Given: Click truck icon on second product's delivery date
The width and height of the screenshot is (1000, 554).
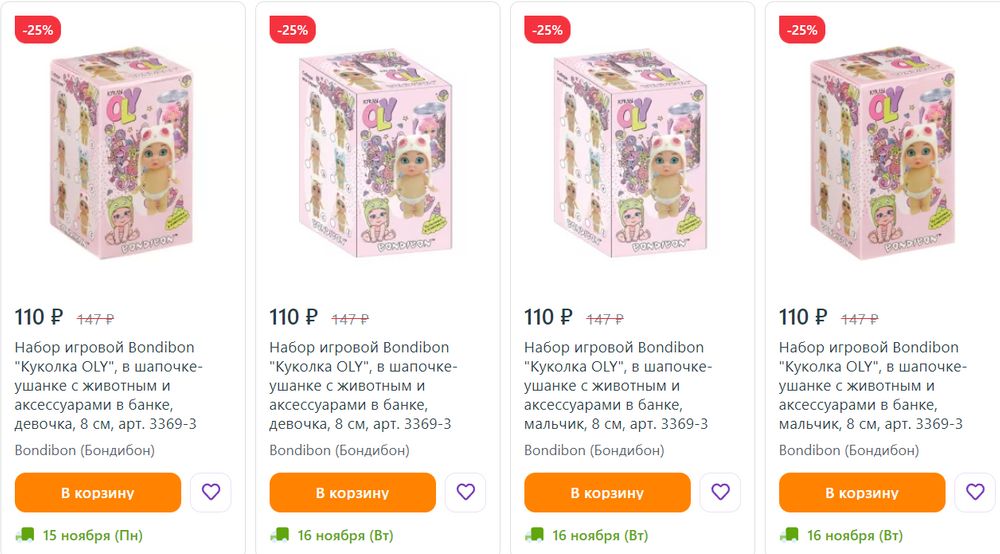Looking at the screenshot, I should pyautogui.click(x=281, y=535).
